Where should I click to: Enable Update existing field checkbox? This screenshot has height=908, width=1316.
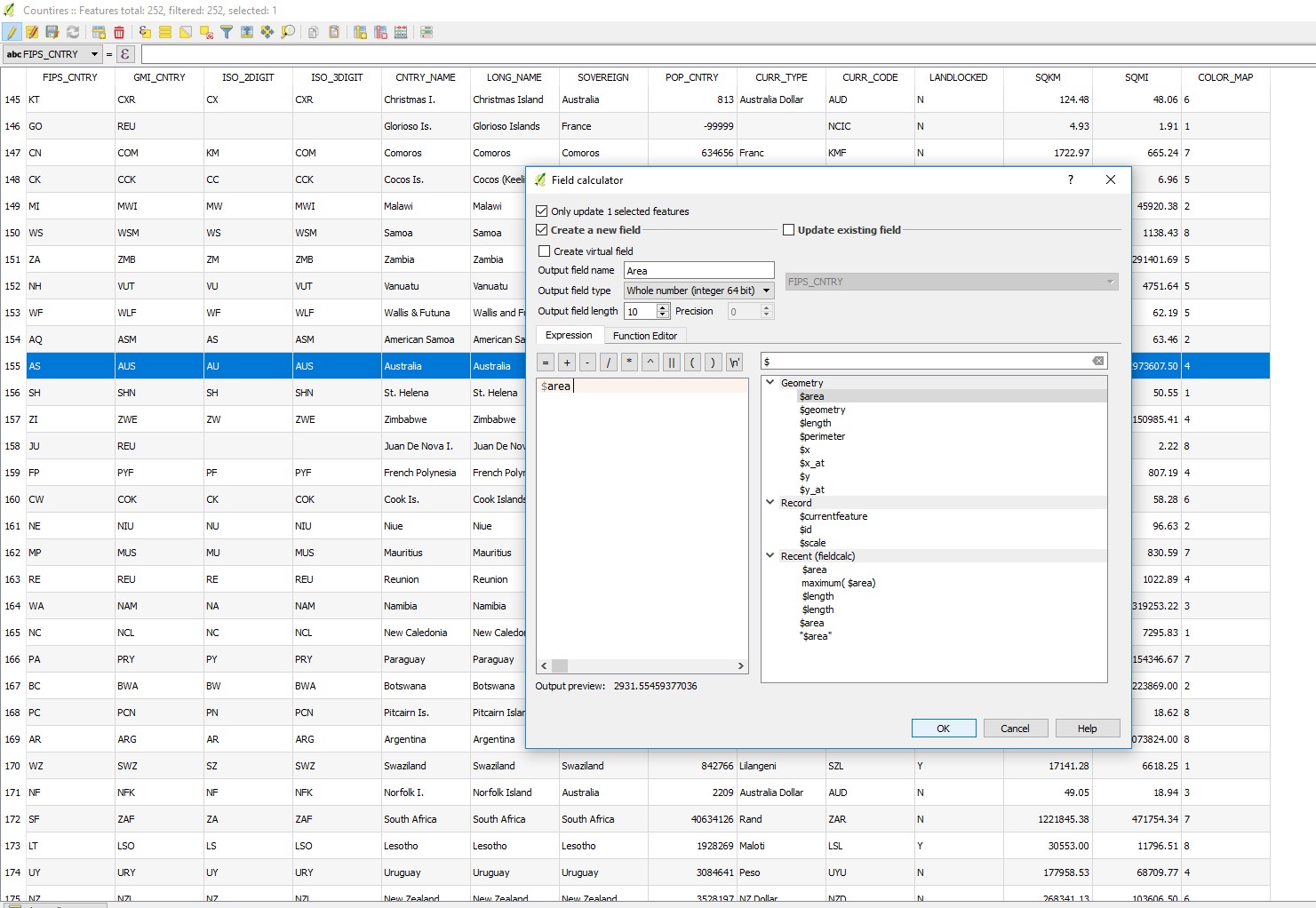tap(788, 230)
